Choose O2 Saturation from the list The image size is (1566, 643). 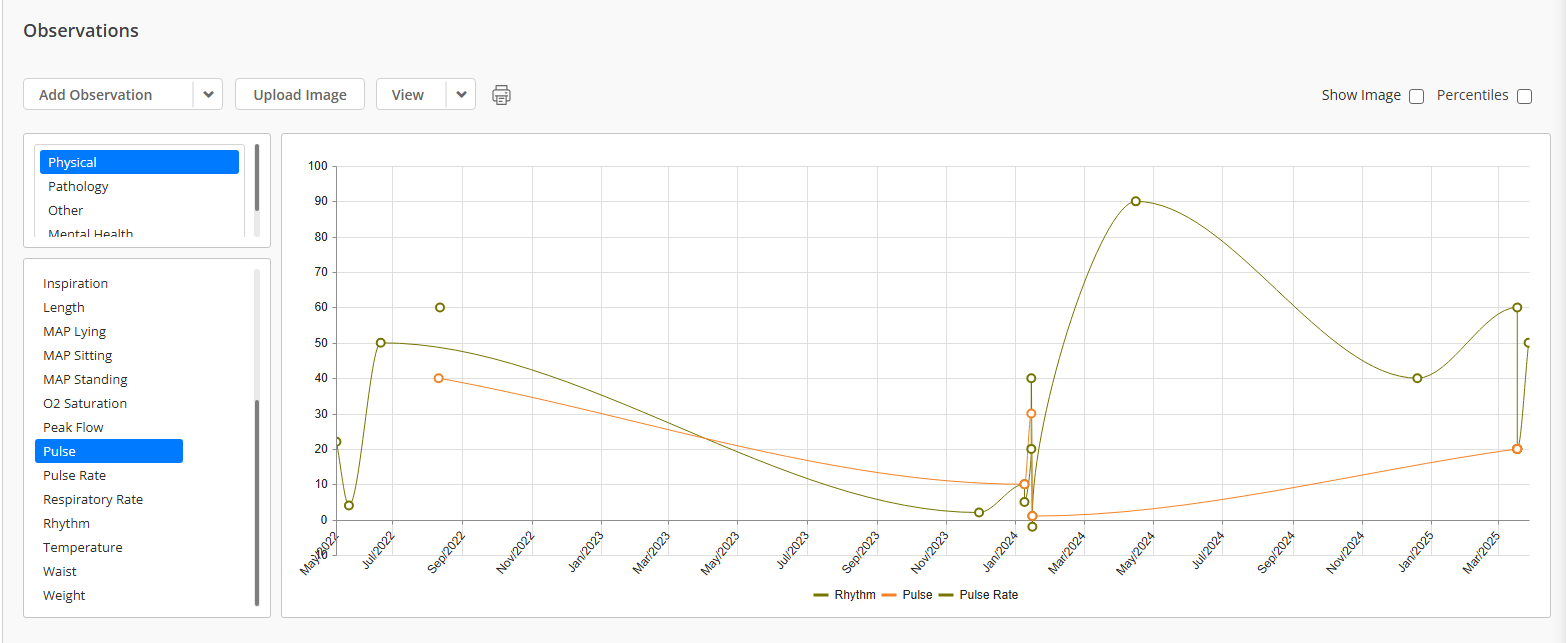click(x=85, y=403)
